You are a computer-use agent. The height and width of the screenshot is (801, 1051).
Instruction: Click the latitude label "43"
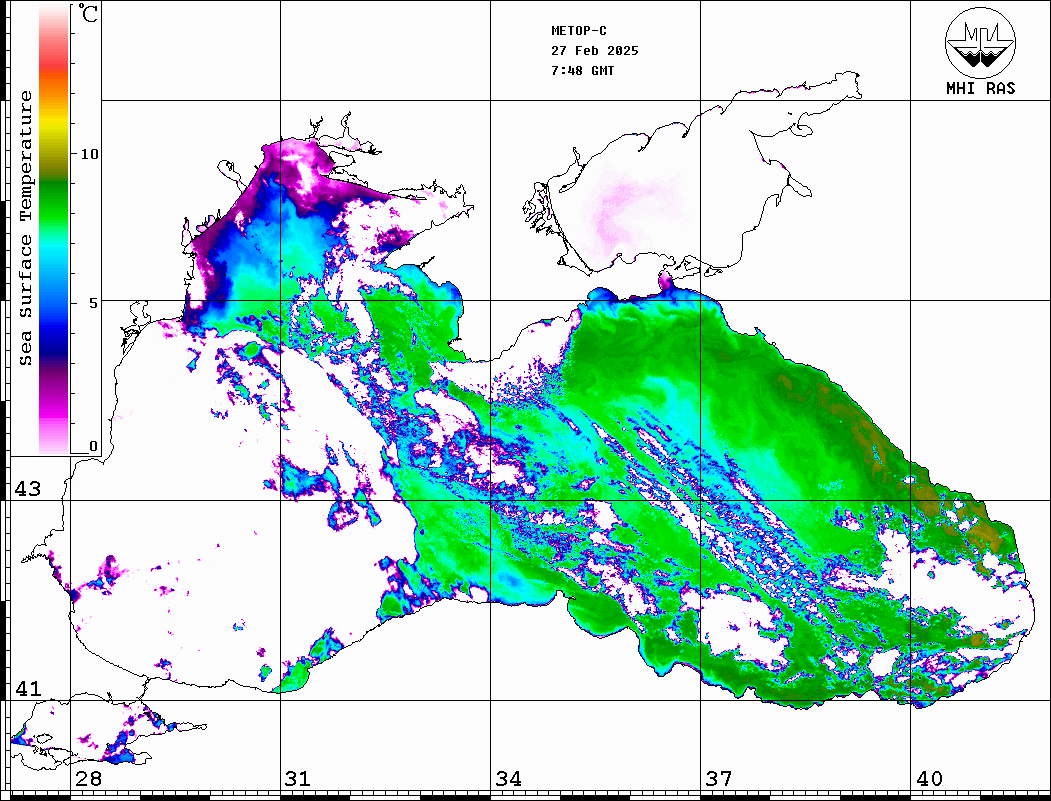[x=27, y=489]
